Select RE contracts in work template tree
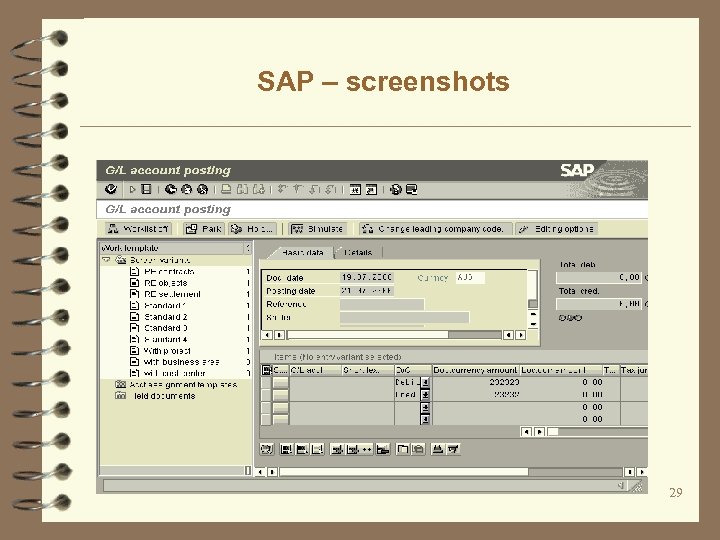720x540 pixels. 169,271
